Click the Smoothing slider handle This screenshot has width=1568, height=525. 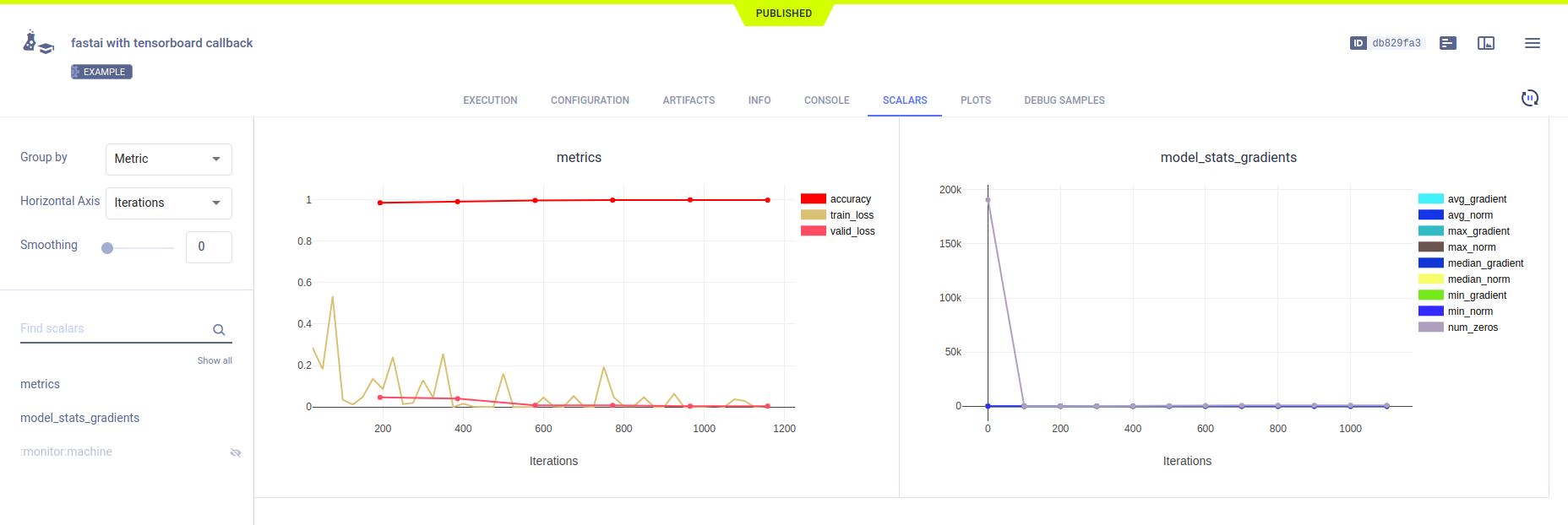(x=107, y=248)
